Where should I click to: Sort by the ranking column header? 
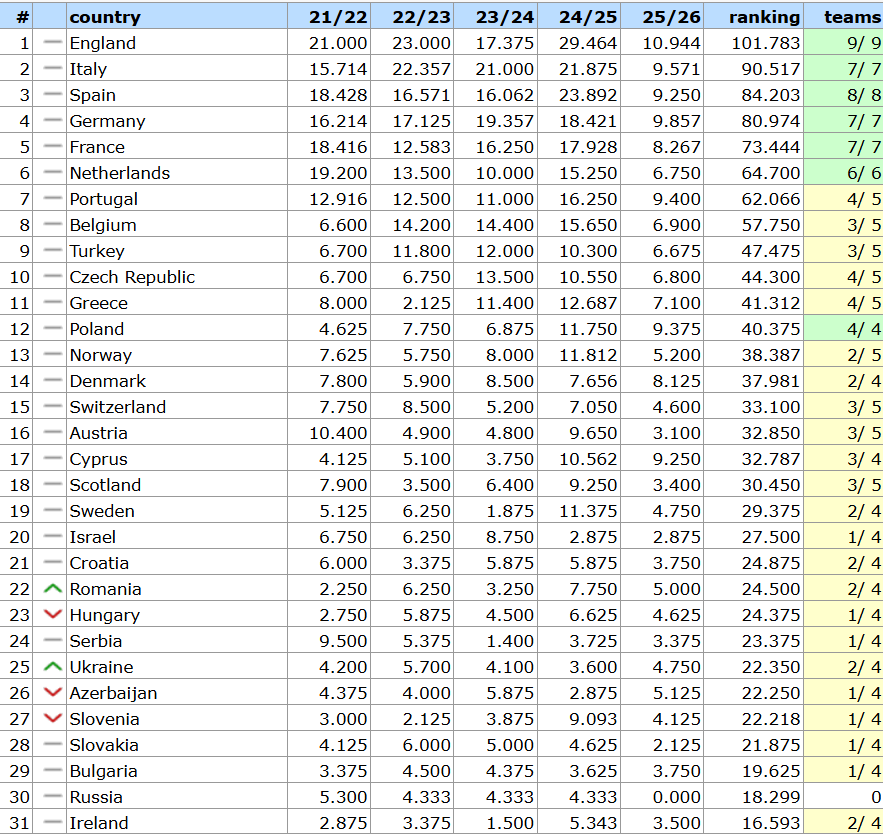764,17
